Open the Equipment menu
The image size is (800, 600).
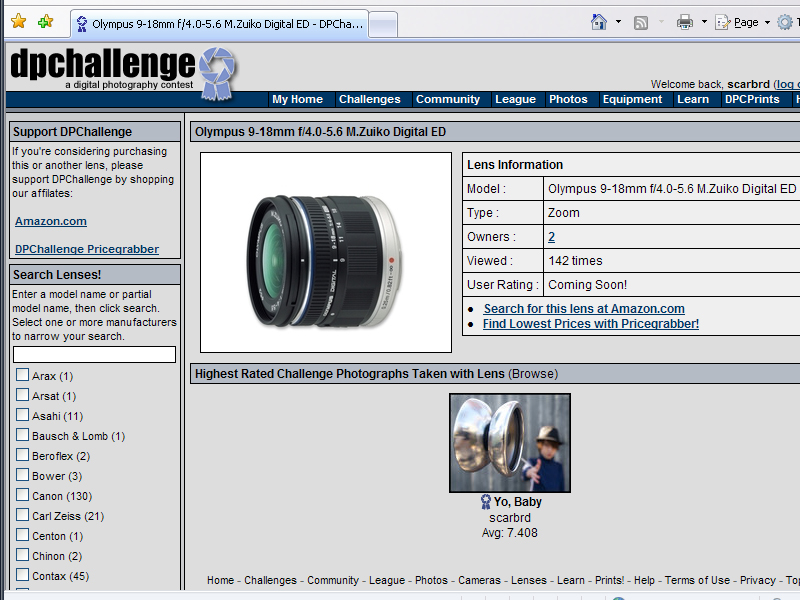coord(632,99)
